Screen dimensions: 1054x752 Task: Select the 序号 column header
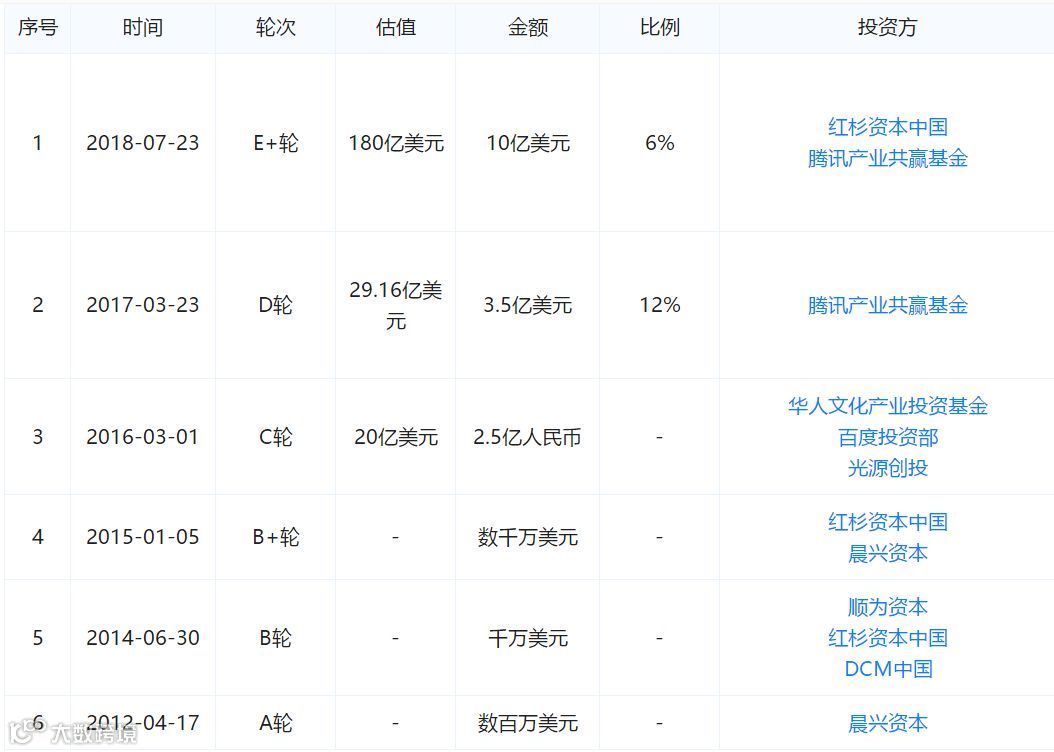[38, 28]
